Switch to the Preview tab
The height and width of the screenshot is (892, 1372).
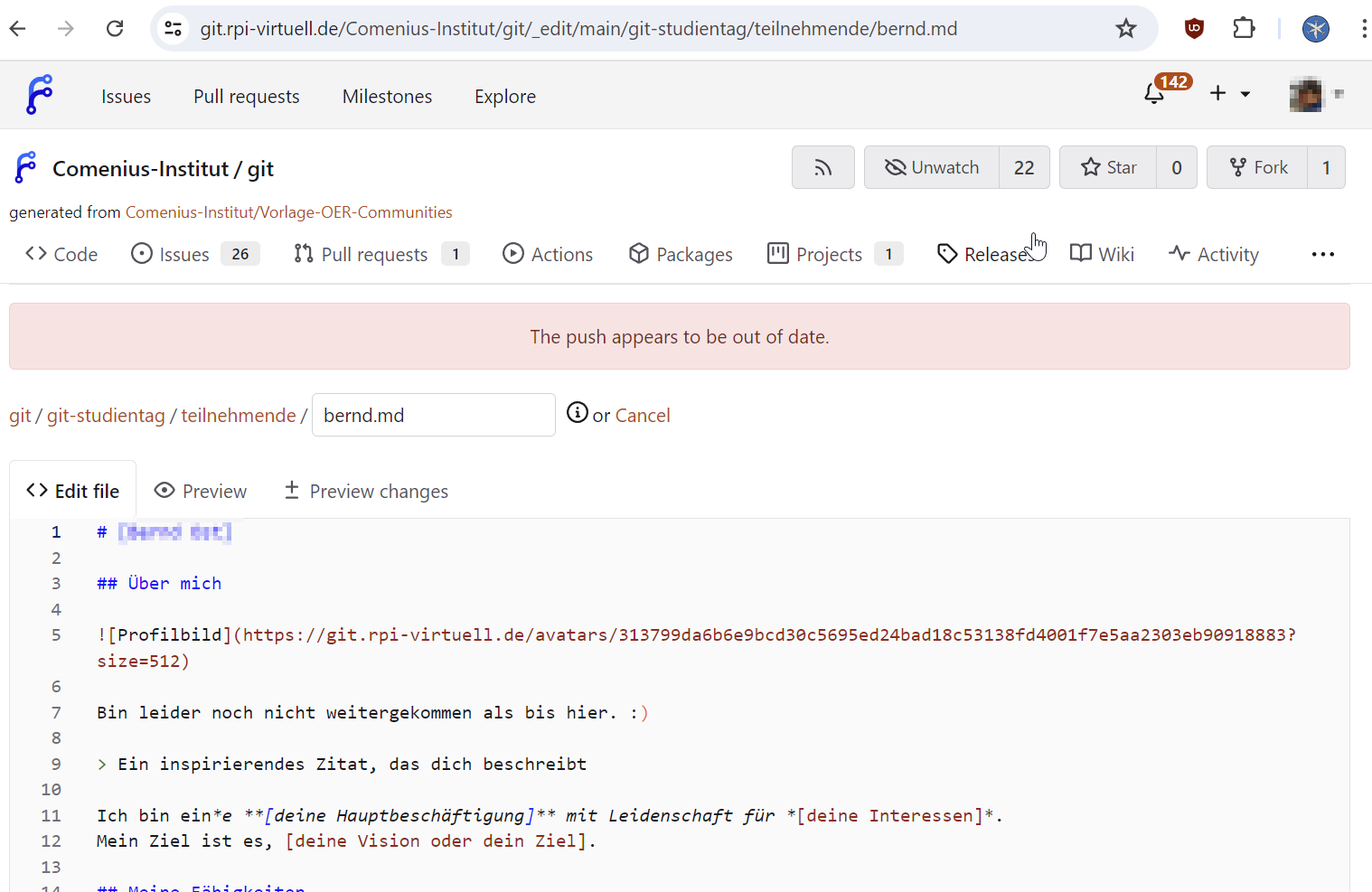201,491
